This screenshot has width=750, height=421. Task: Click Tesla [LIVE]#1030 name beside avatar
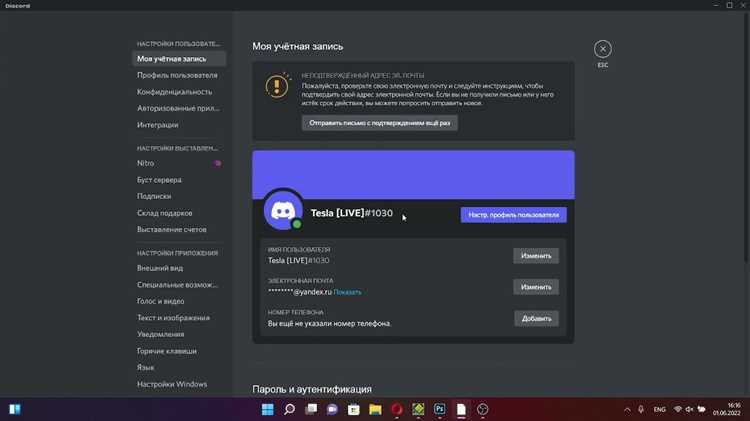click(x=352, y=213)
